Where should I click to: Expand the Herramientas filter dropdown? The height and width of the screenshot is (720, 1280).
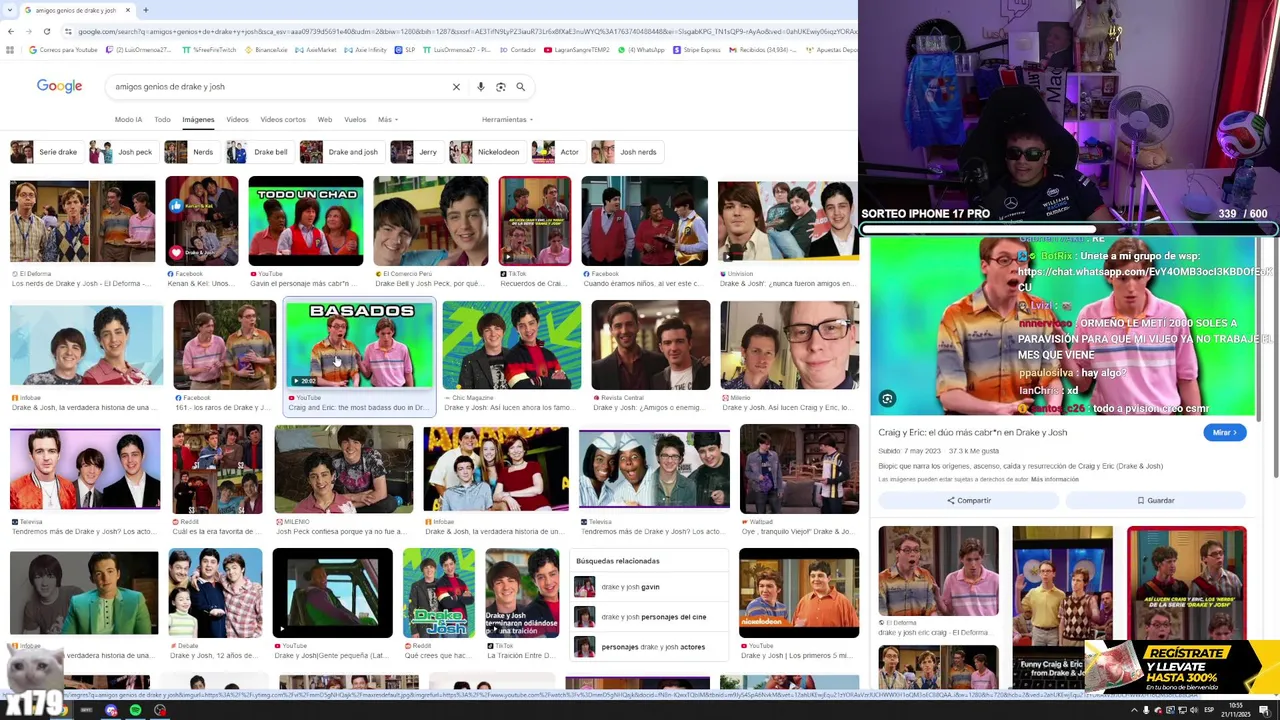[507, 119]
